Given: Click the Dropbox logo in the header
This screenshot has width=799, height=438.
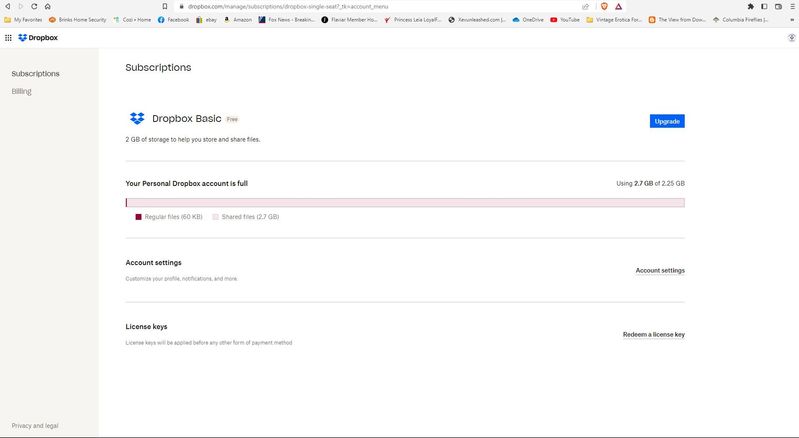Looking at the screenshot, I should (x=38, y=38).
